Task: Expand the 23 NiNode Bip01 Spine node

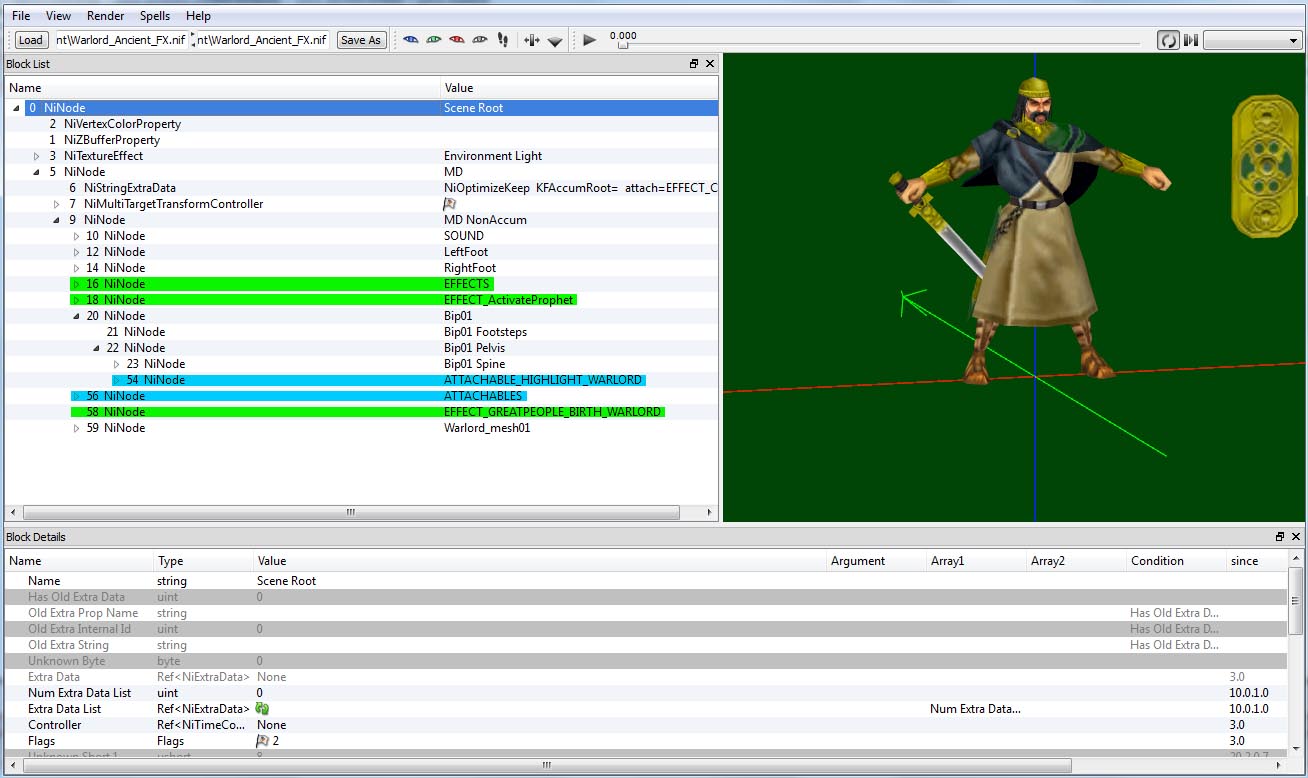Action: (117, 364)
